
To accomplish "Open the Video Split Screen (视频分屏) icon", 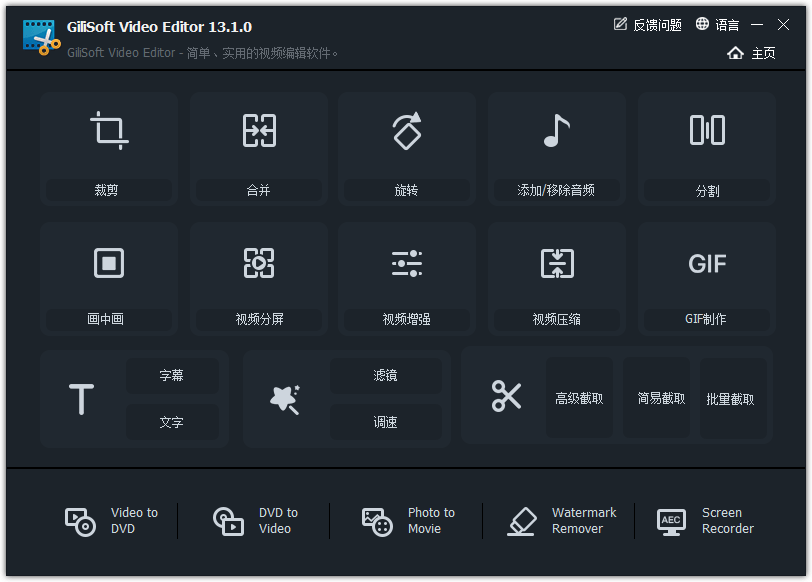I will [259, 263].
